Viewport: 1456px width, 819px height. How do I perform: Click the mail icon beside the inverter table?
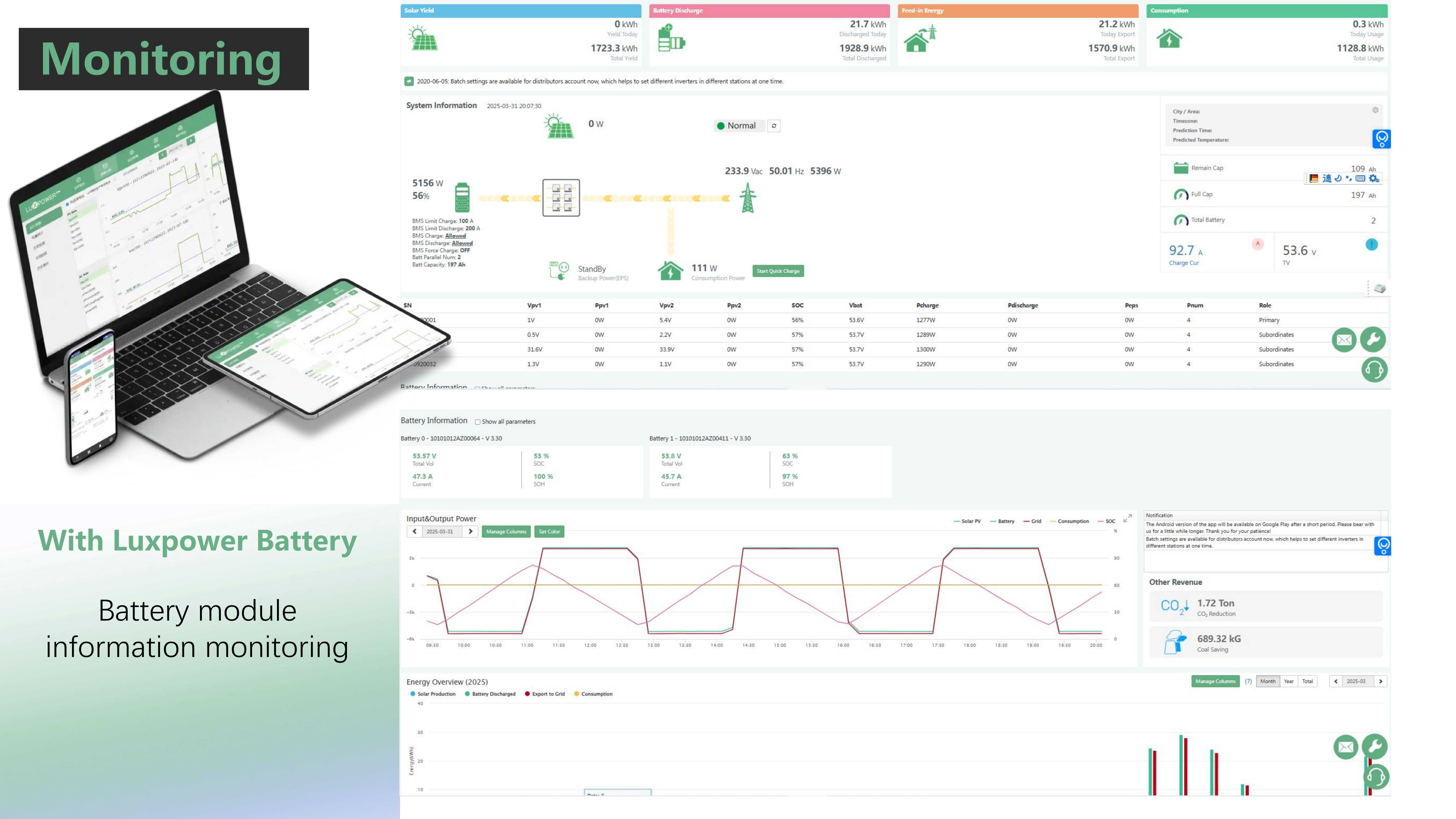click(x=1344, y=340)
